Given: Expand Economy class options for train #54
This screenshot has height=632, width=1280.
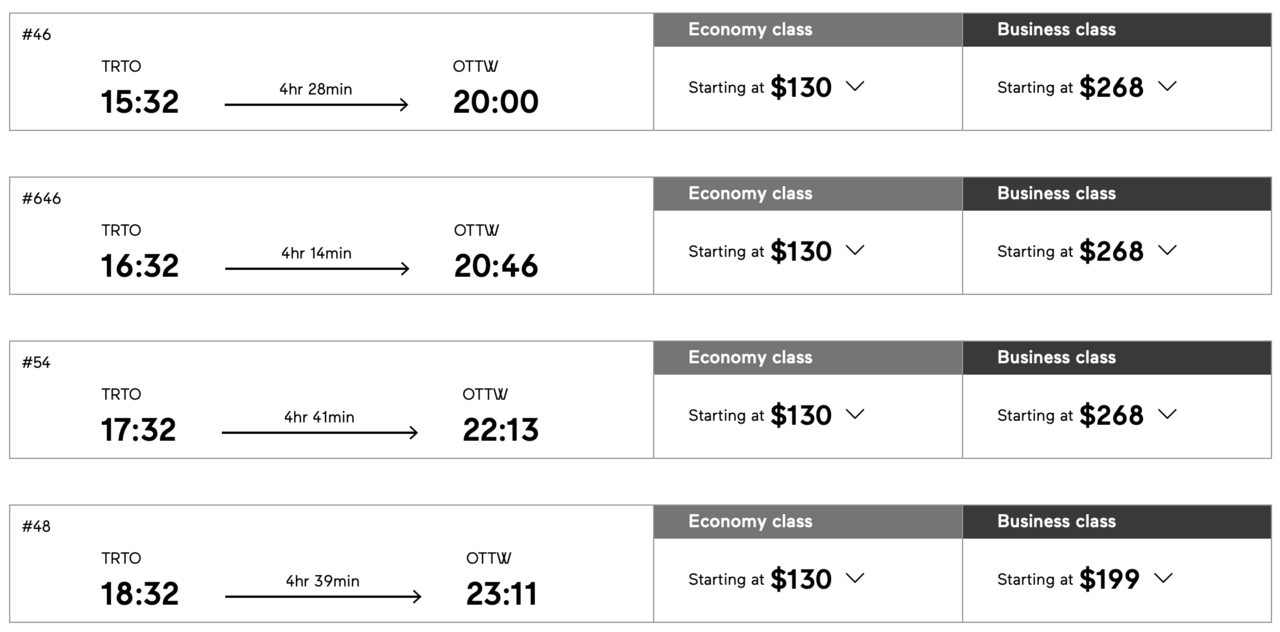Looking at the screenshot, I should coord(854,415).
